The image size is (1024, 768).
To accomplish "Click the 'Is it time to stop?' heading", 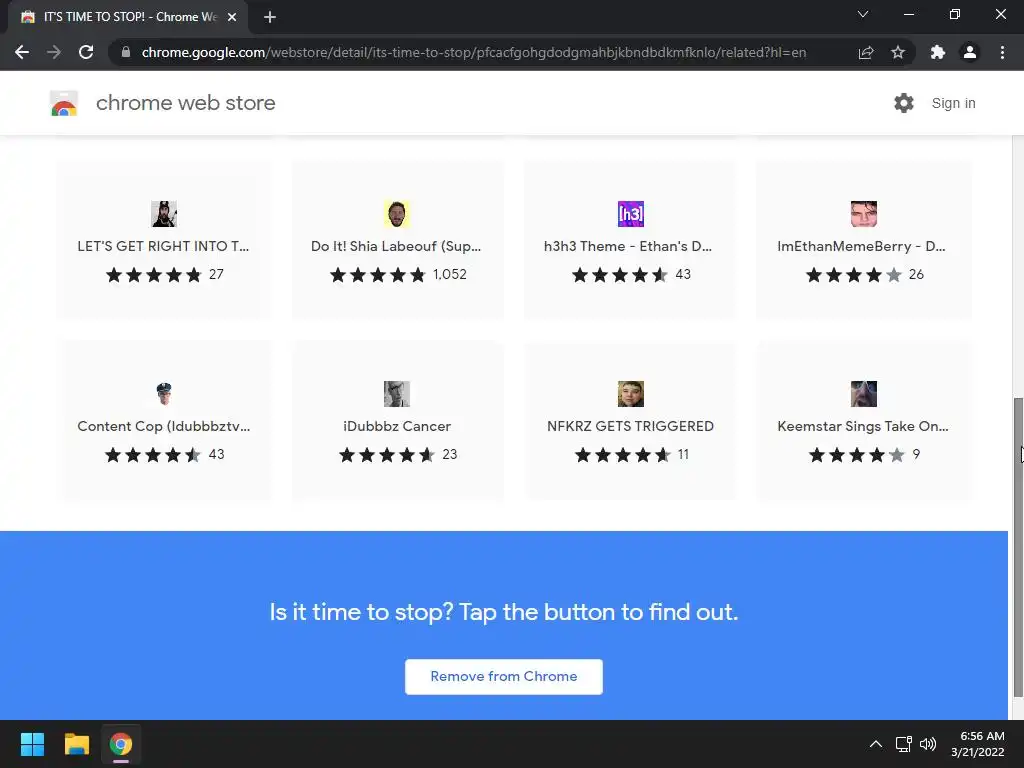I will pos(504,612).
